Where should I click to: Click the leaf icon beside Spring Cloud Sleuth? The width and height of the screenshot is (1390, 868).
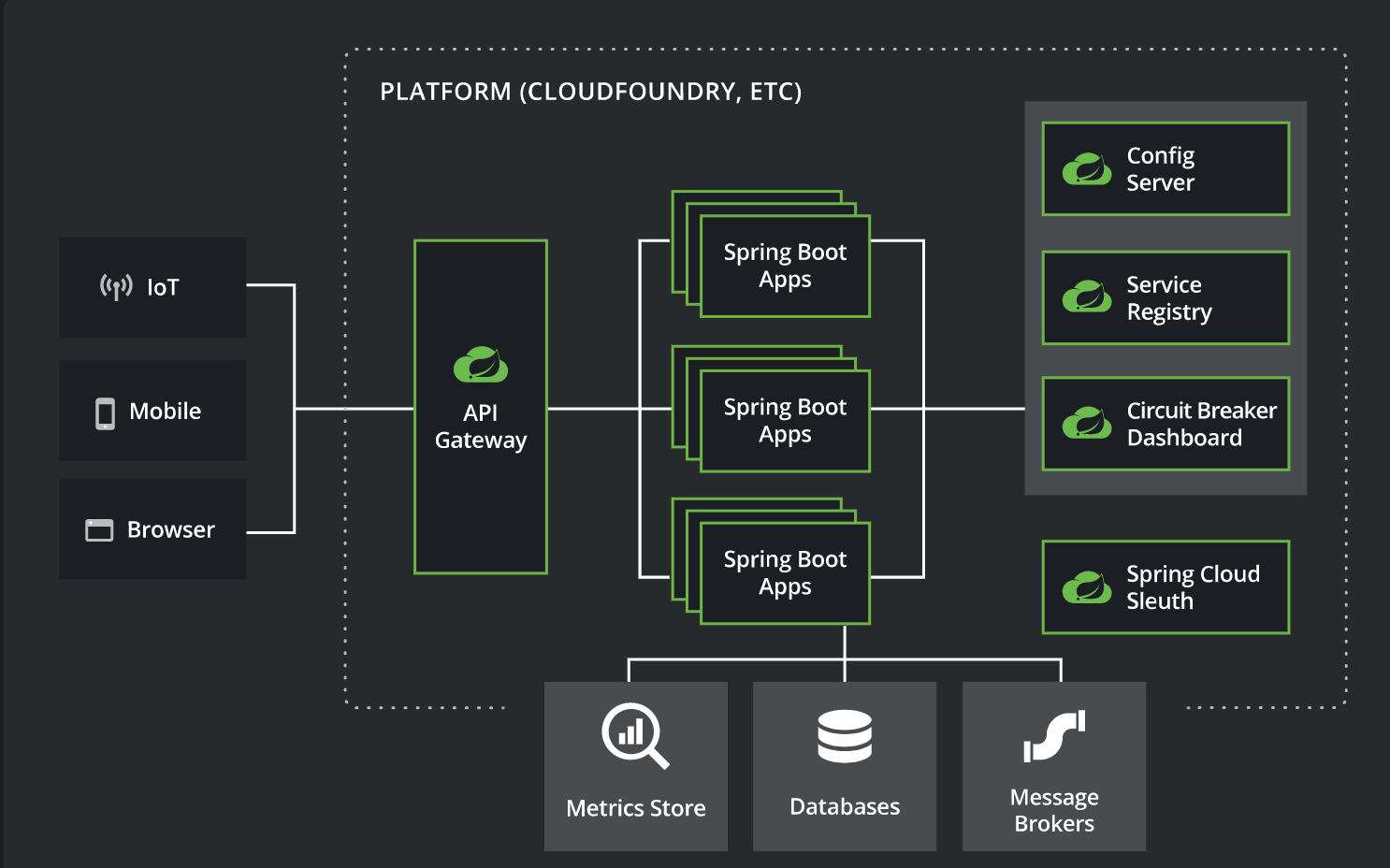click(1087, 586)
